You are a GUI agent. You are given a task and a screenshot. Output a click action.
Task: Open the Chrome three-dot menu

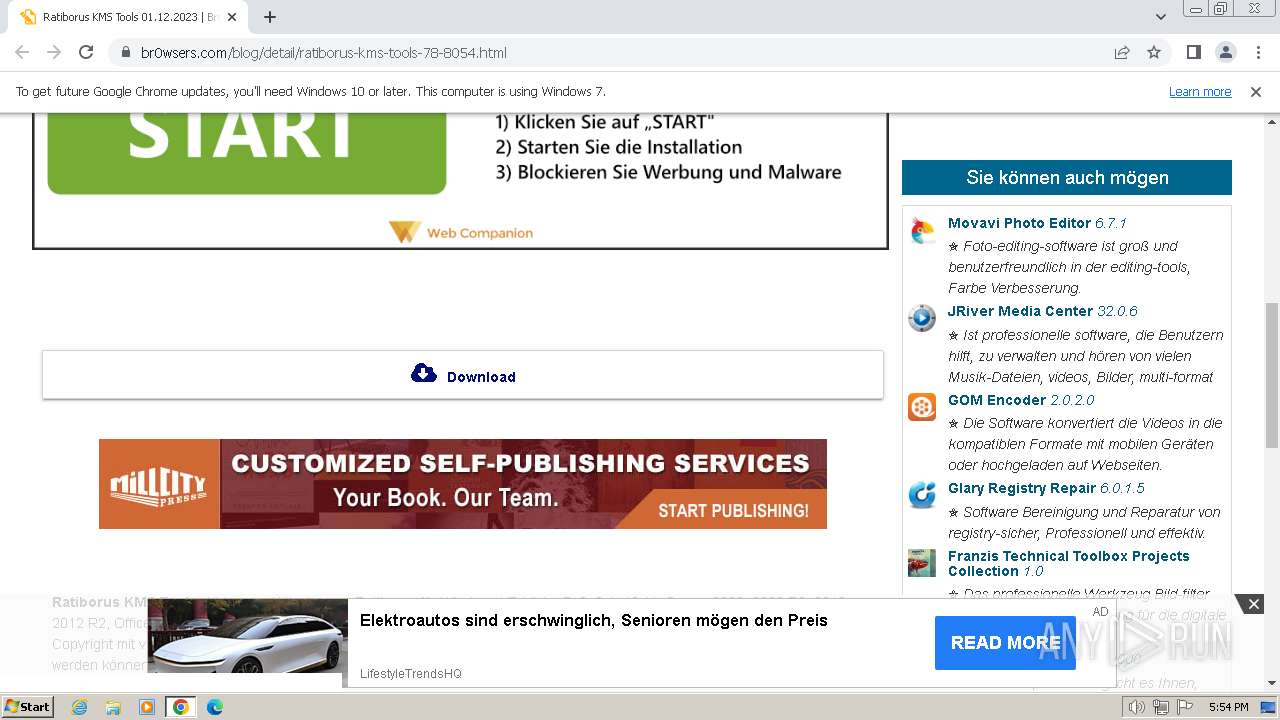pyautogui.click(x=1257, y=52)
